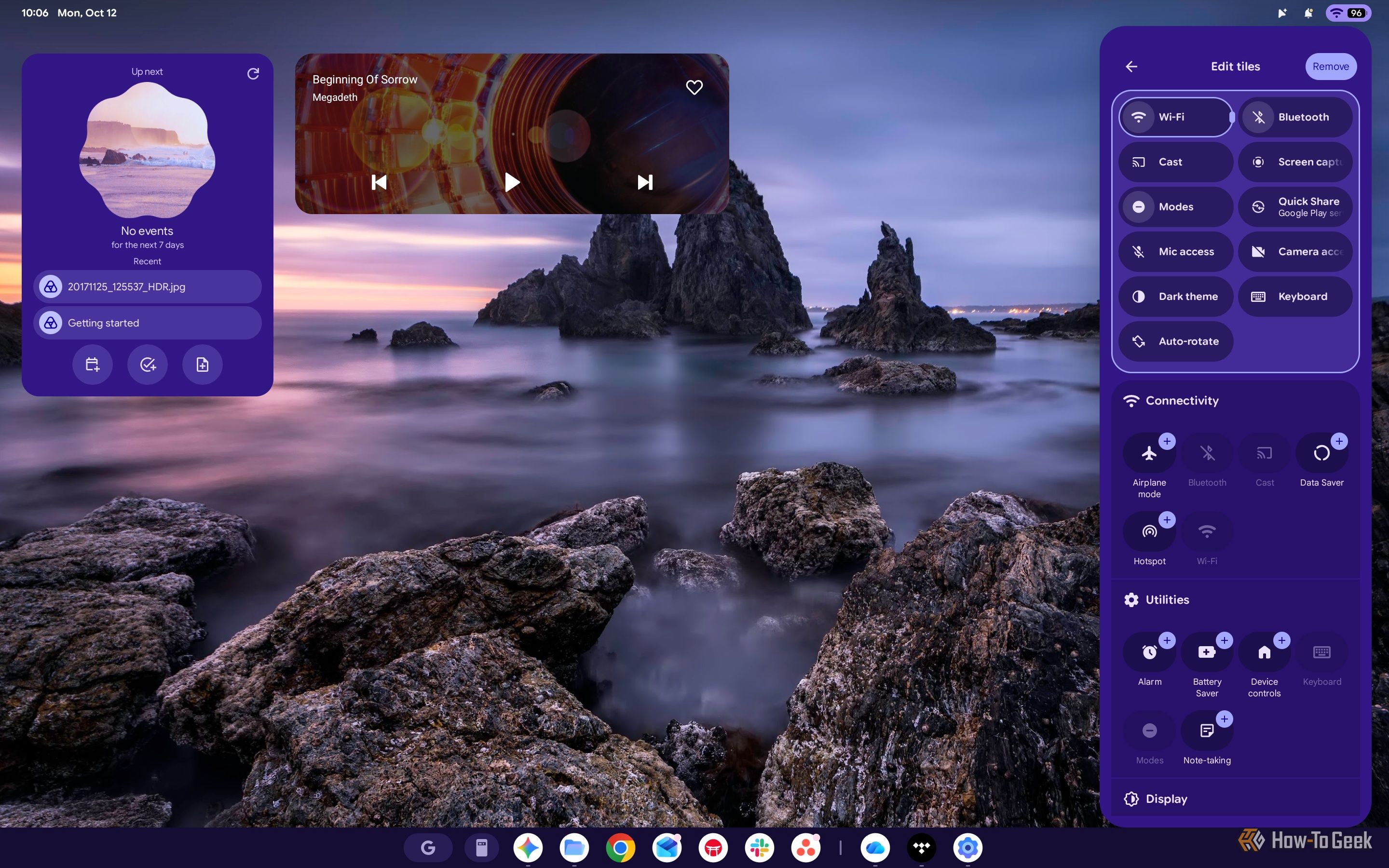Image resolution: width=1389 pixels, height=868 pixels.
Task: Open Files app from the taskbar
Action: click(x=574, y=847)
